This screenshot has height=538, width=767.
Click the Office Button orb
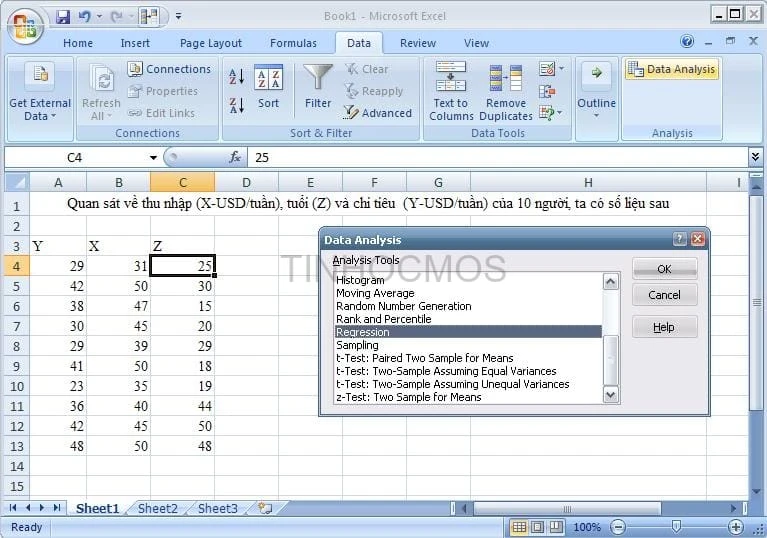(x=25, y=26)
